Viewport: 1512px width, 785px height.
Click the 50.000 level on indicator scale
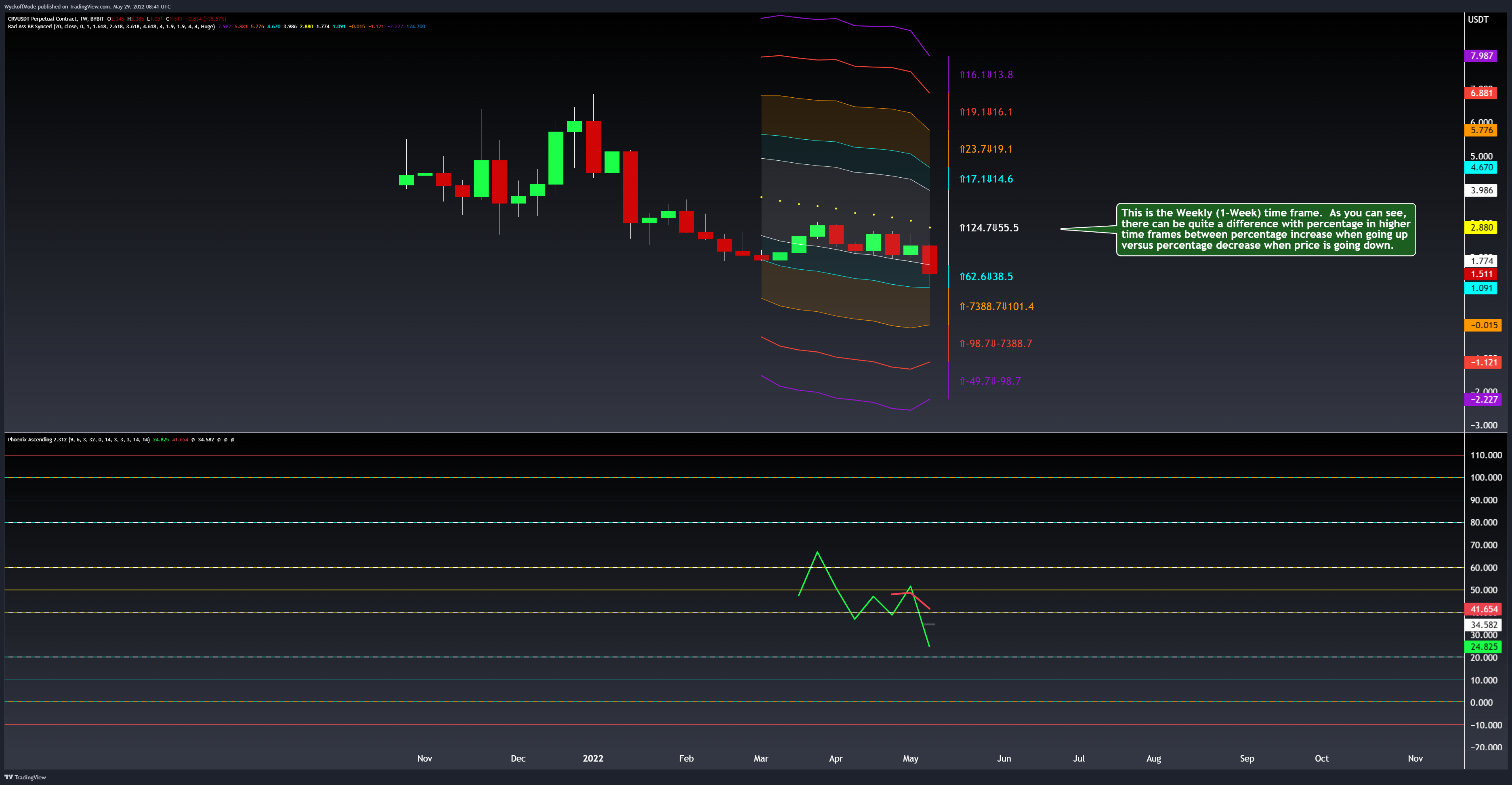click(x=1483, y=590)
